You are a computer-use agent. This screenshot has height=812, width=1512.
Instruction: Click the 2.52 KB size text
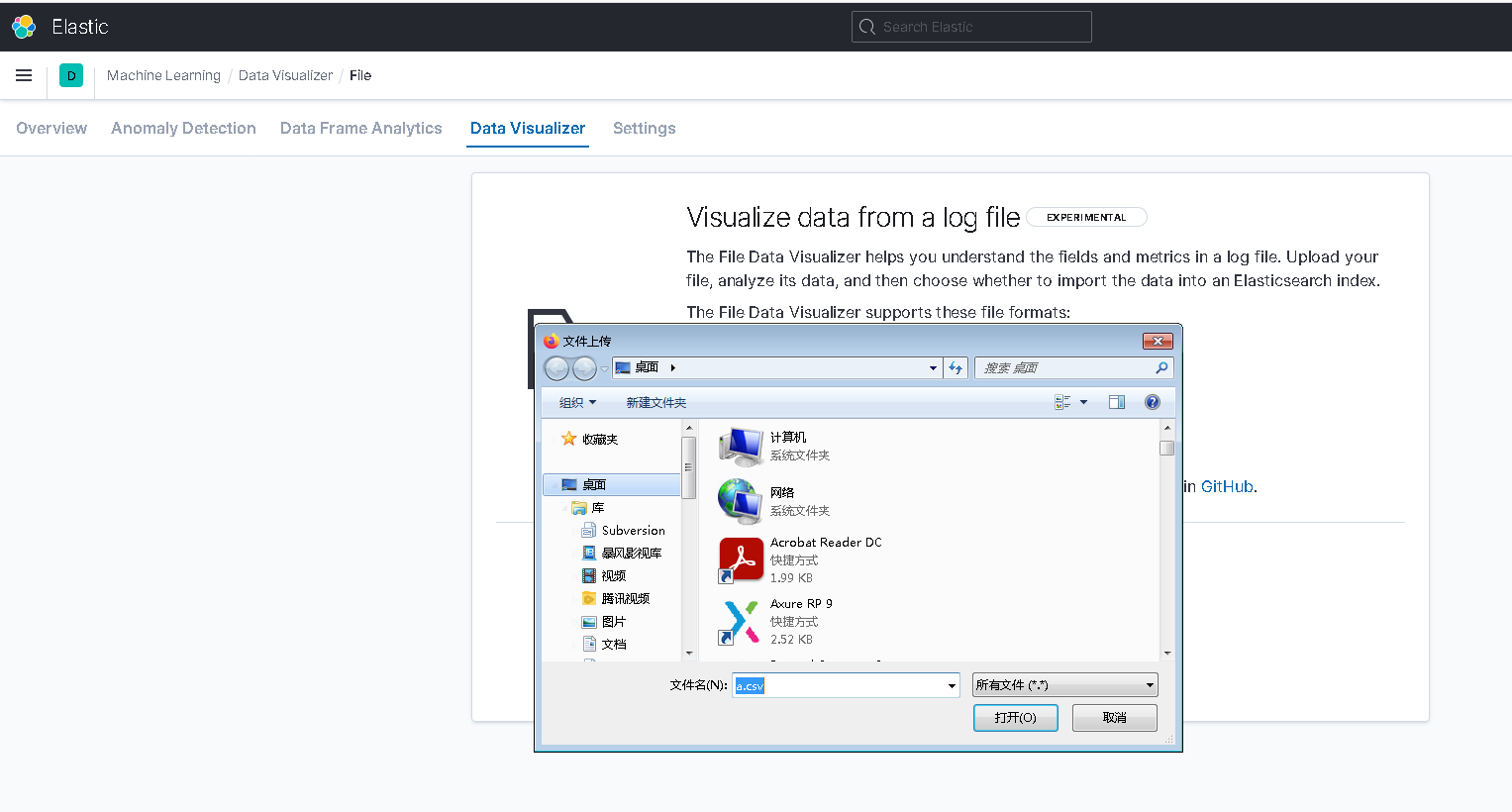[791, 639]
